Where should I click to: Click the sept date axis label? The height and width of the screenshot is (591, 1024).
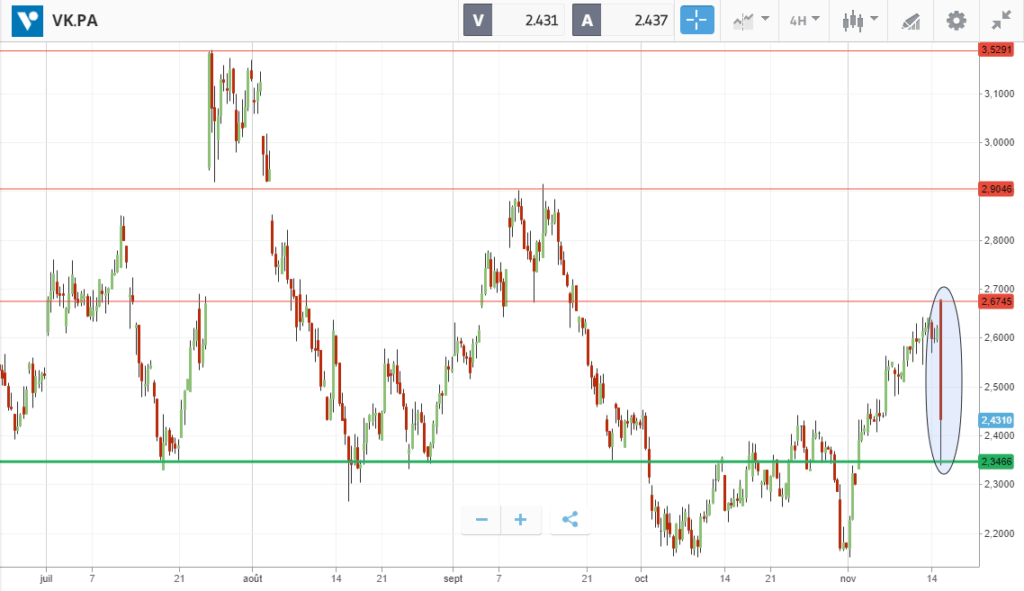coord(453,579)
